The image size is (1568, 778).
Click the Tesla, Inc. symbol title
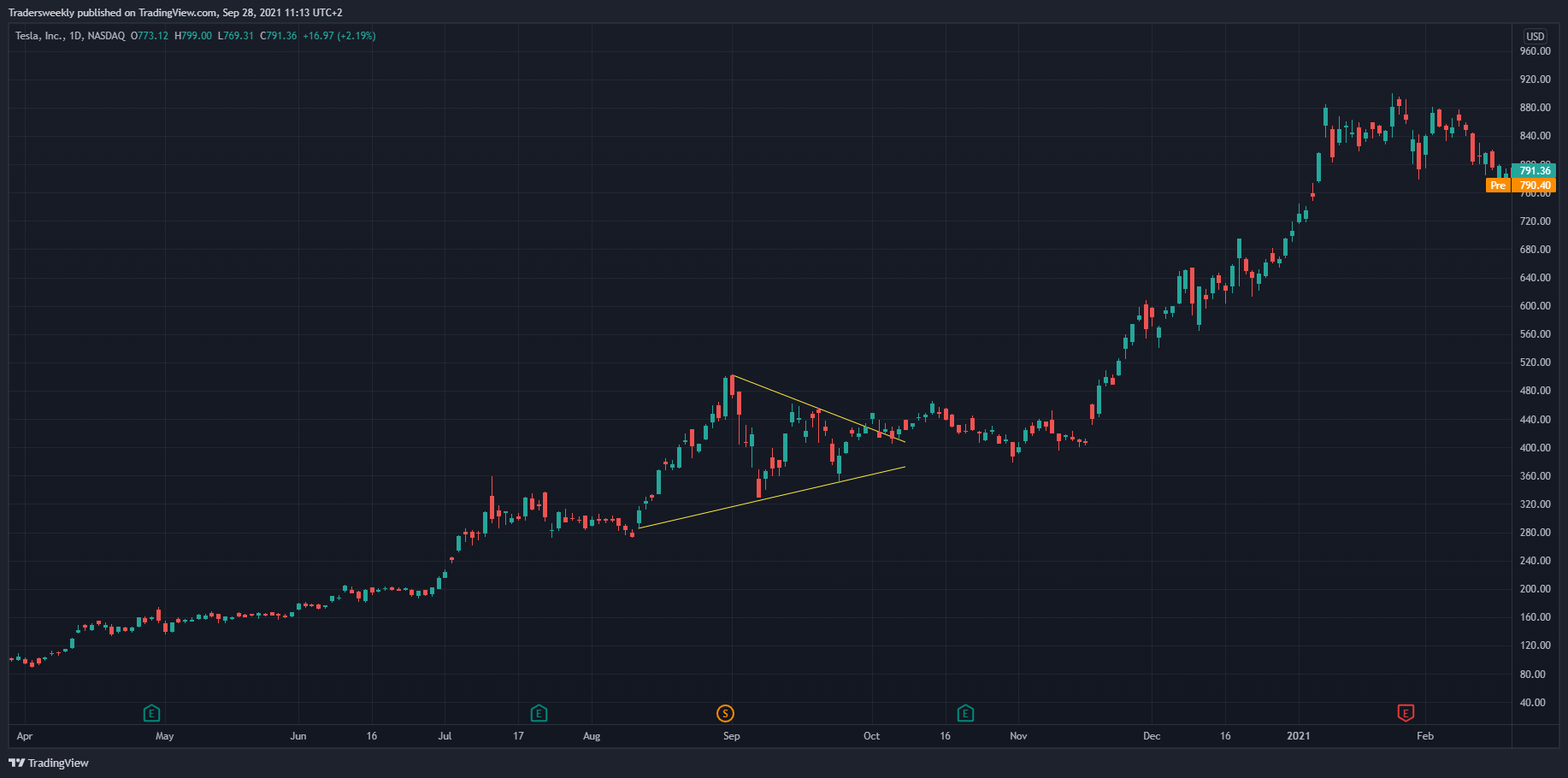click(x=39, y=36)
